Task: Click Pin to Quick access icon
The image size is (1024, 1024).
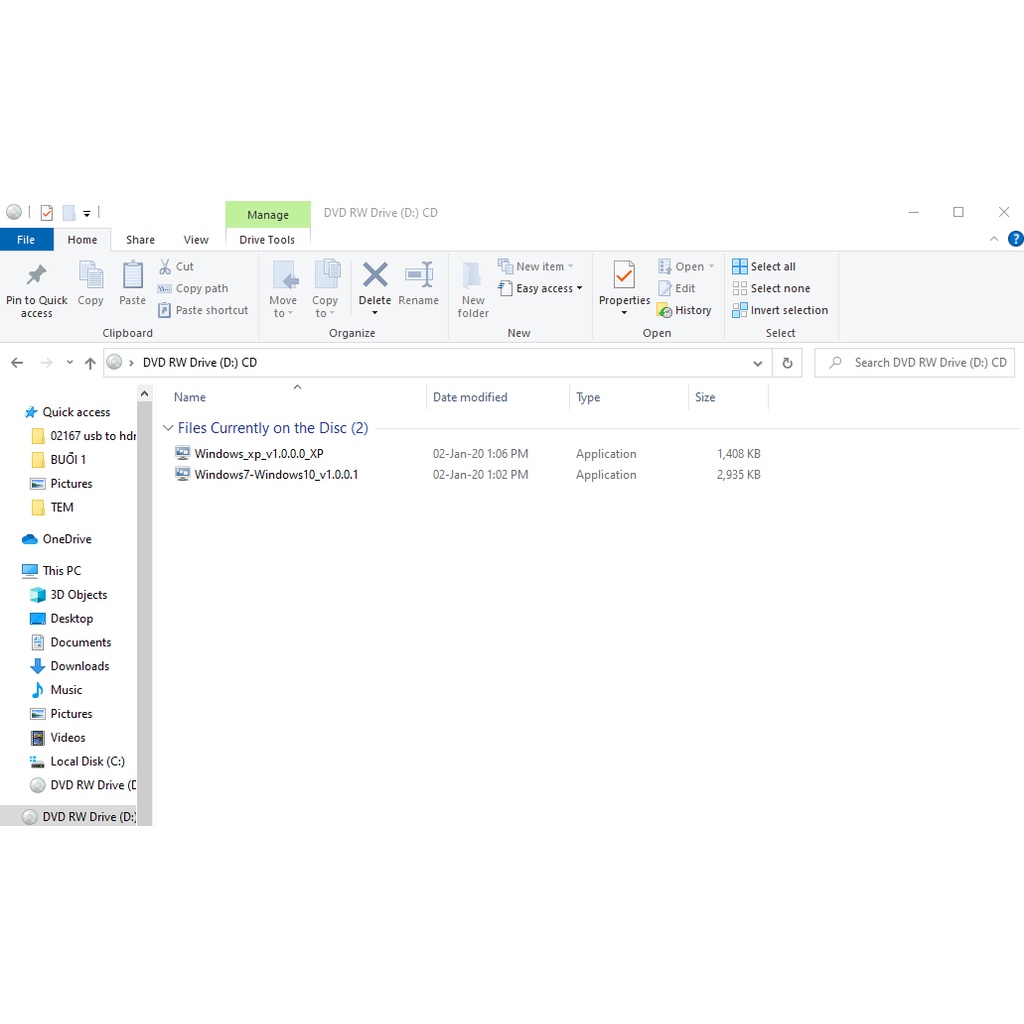Action: pos(36,275)
